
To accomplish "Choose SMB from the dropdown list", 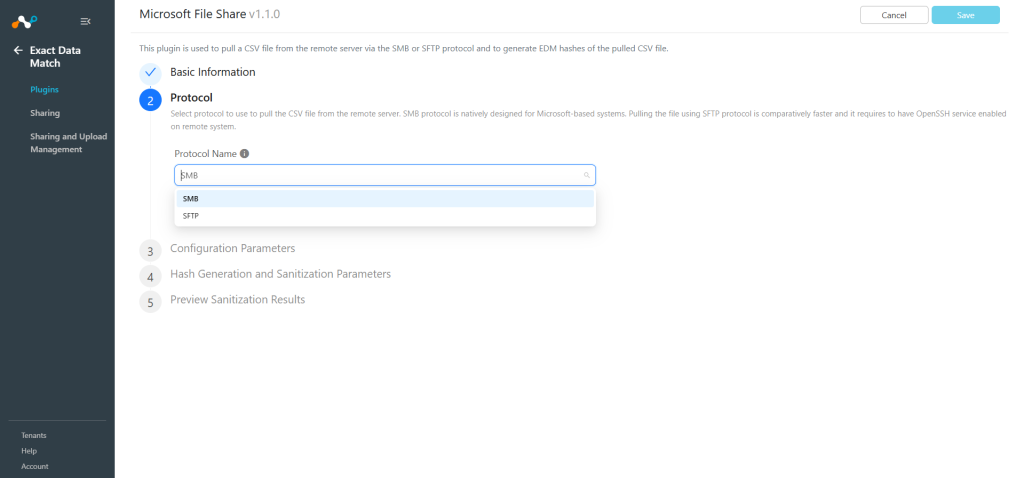I will 385,199.
